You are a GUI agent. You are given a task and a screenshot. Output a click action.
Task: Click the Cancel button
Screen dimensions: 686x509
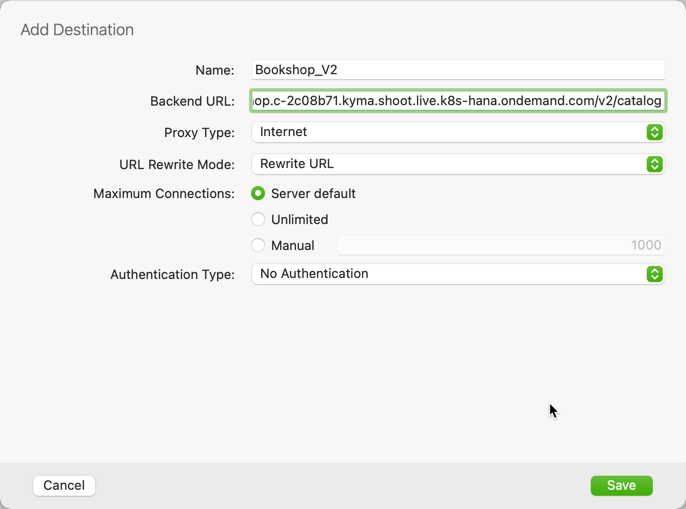pyautogui.click(x=64, y=485)
